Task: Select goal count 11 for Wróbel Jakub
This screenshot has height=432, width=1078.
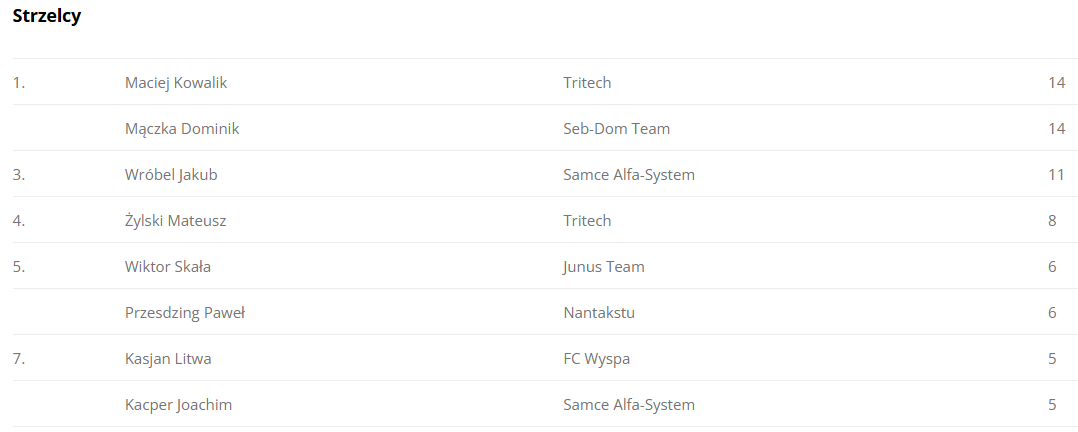Action: pos(1056,175)
